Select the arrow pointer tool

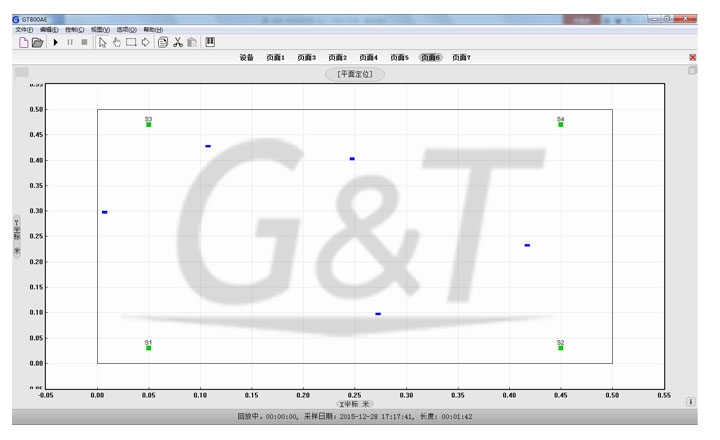click(102, 43)
